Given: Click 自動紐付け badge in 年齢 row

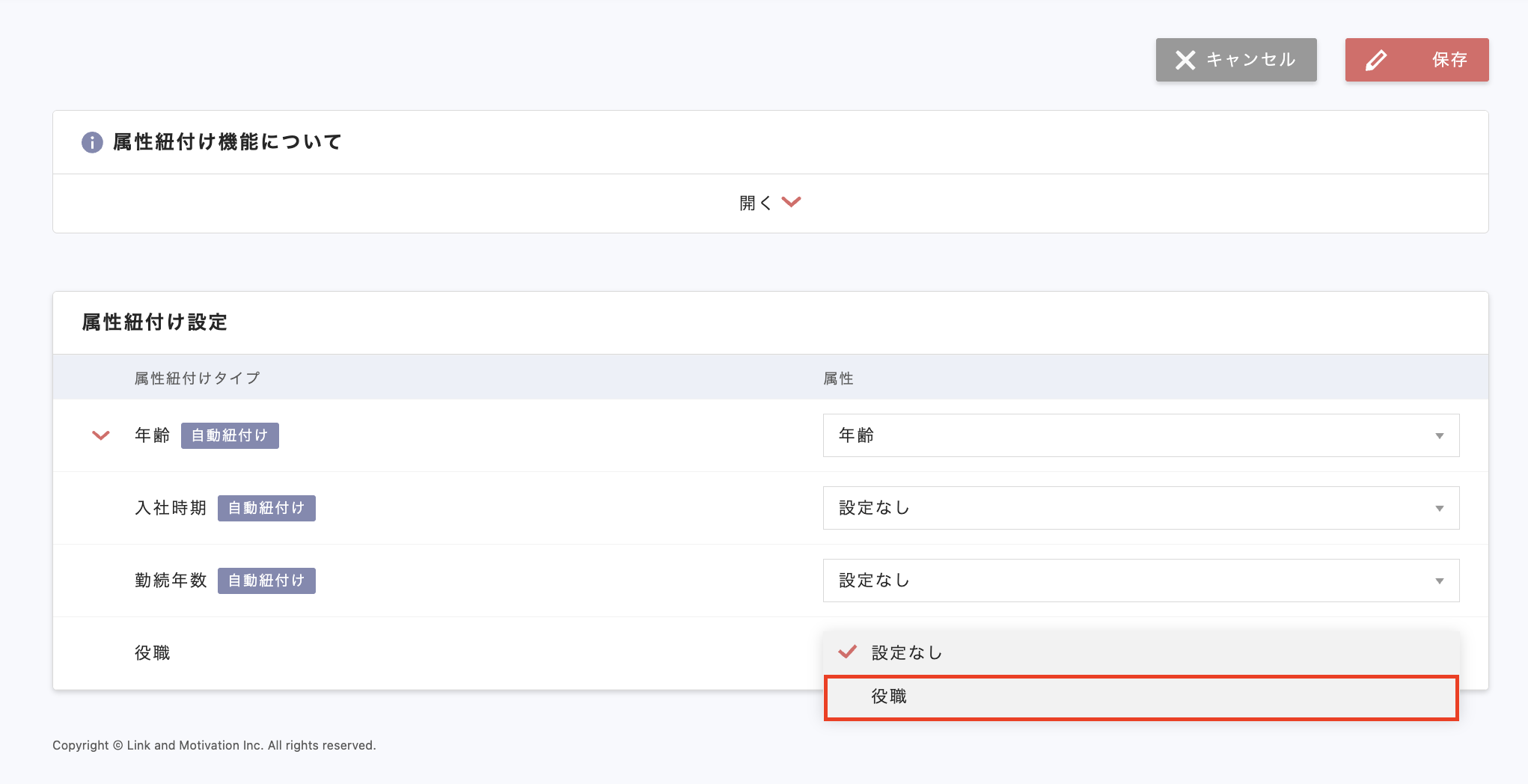Looking at the screenshot, I should 230,435.
